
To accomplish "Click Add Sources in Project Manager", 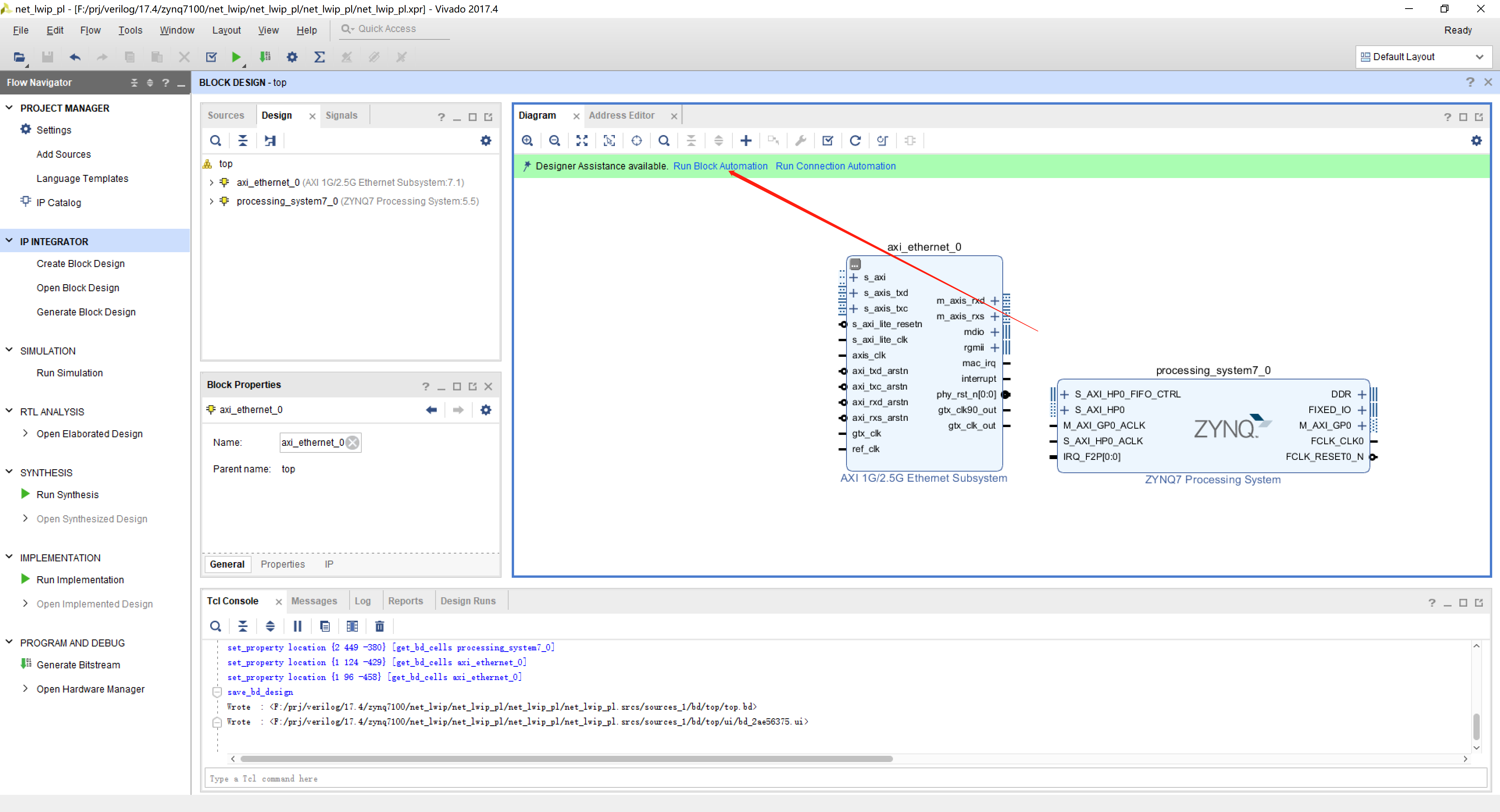I will [63, 154].
